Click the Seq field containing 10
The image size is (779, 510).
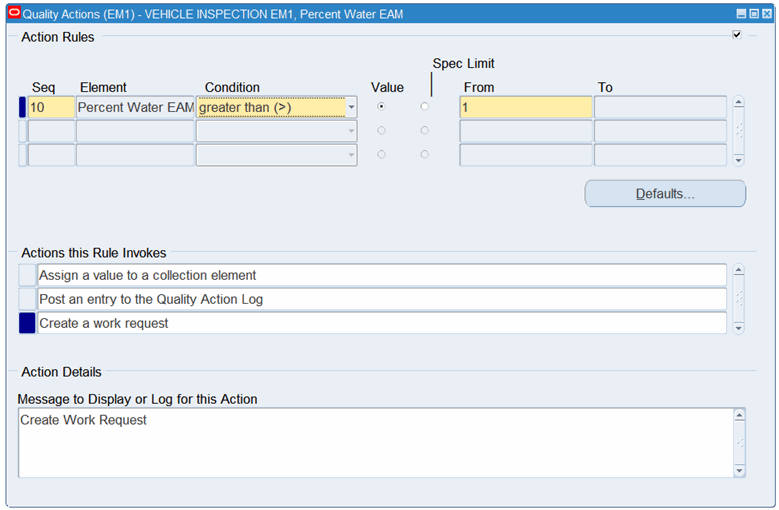click(51, 107)
